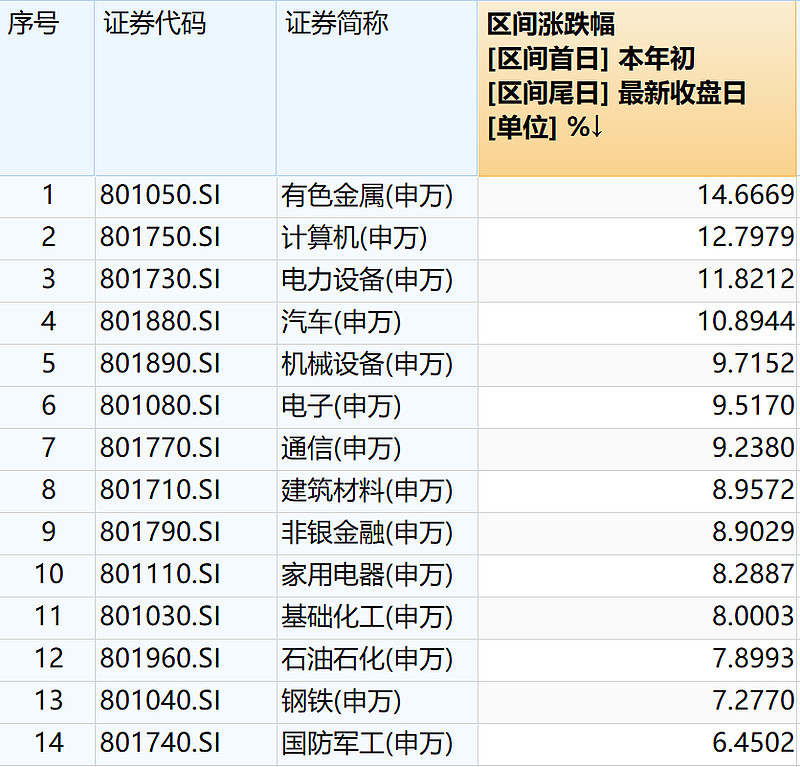Screen dimensions: 800x767
Task: Click the name 基础化工(申万)
Action: [367, 617]
